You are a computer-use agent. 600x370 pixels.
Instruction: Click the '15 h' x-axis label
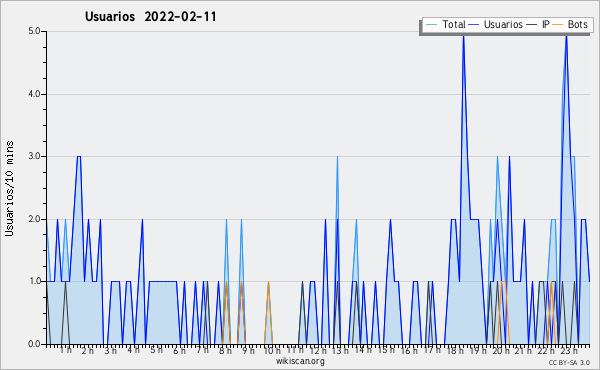pos(386,350)
